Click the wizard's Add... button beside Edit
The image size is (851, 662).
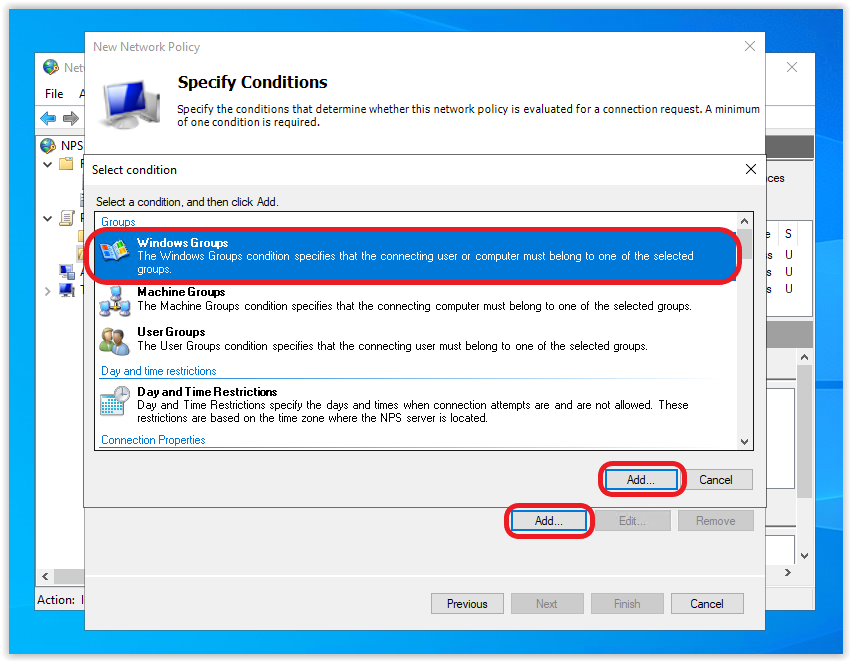(549, 521)
